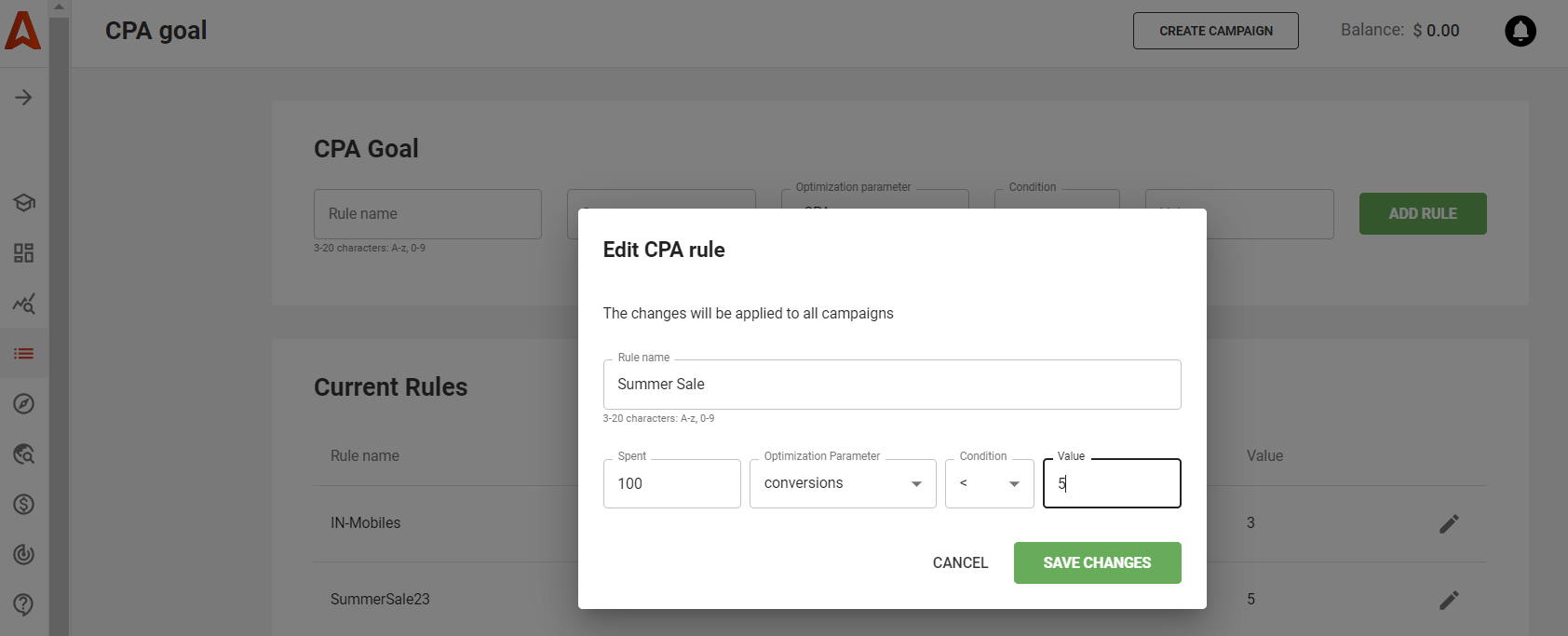This screenshot has width=1568, height=636.
Task: Open the graduation cap academy icon
Action: point(24,203)
